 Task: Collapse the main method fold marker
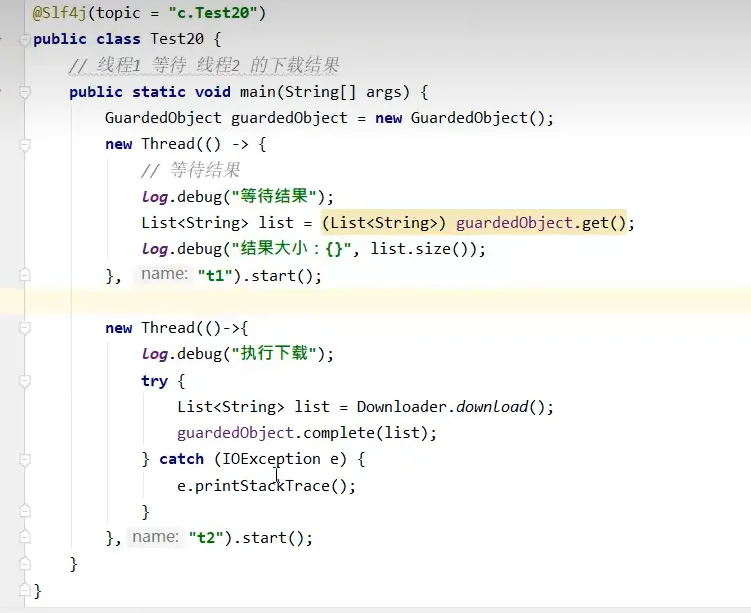pos(24,92)
